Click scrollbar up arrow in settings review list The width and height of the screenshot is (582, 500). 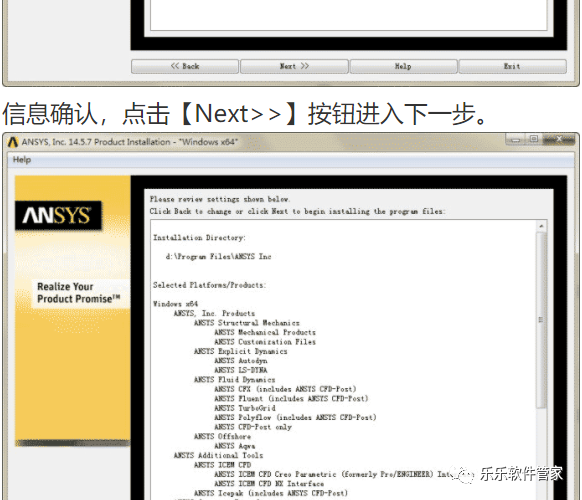click(541, 226)
